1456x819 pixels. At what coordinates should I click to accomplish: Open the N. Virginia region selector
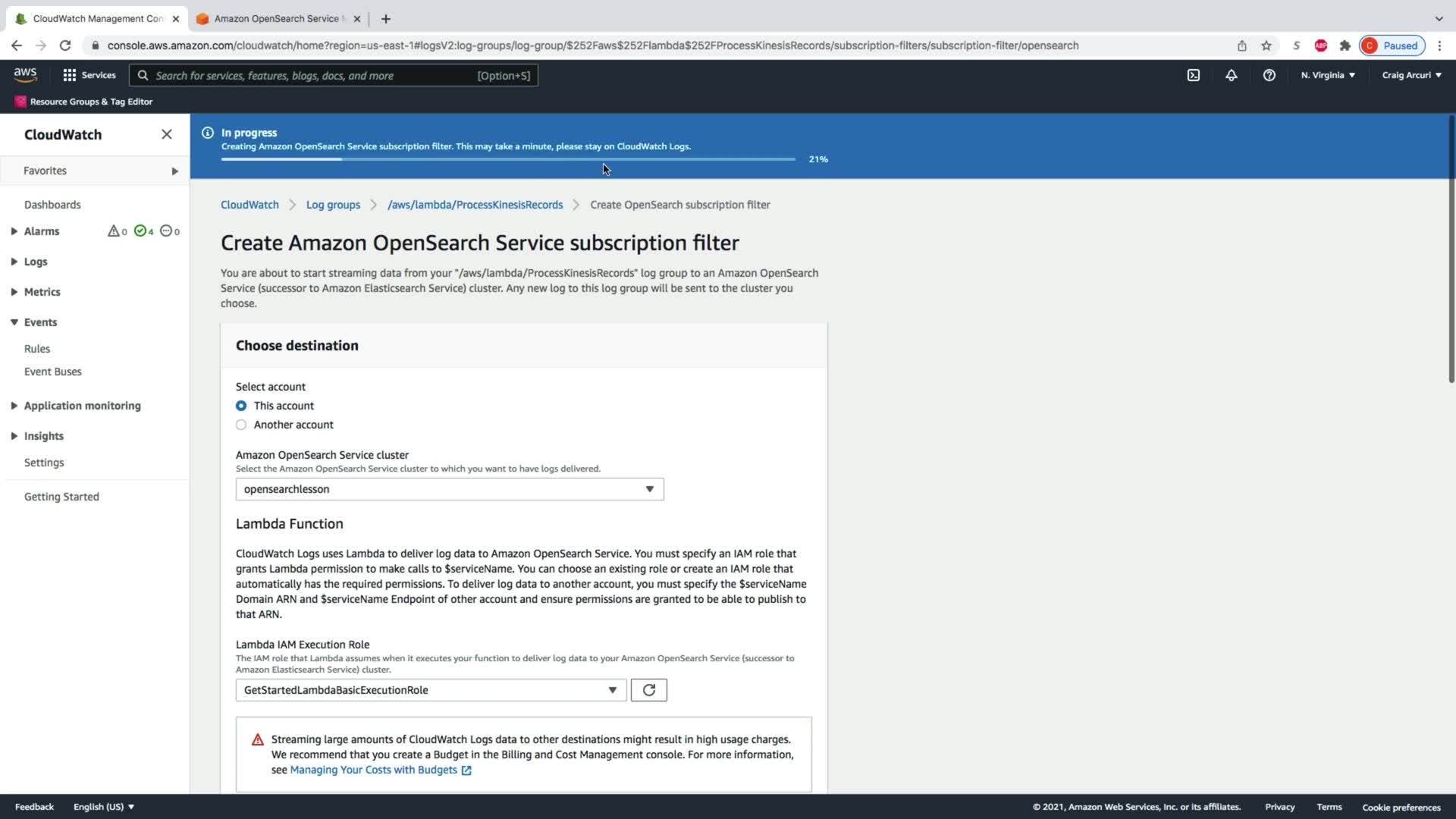[x=1328, y=75]
